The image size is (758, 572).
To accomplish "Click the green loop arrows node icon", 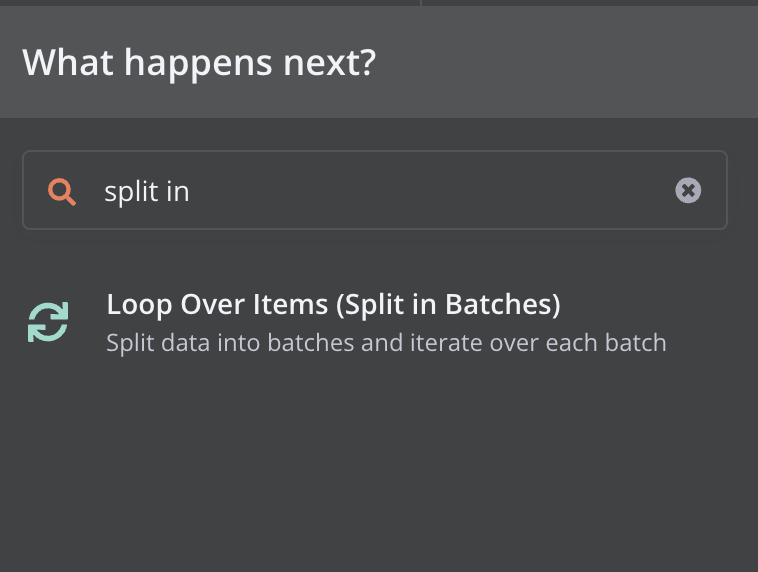I will pos(48,322).
